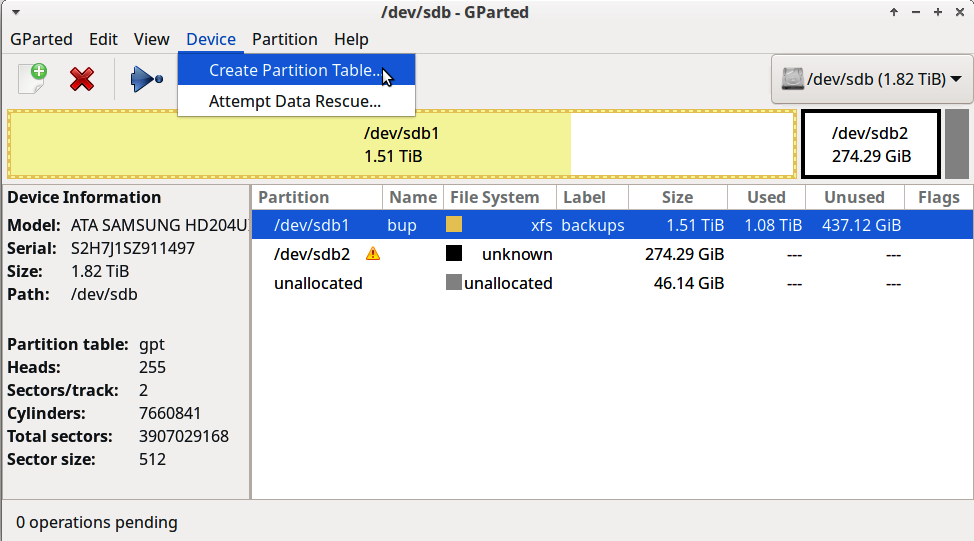The width and height of the screenshot is (974, 541).
Task: Click the Used column header
Action: [x=767, y=198]
